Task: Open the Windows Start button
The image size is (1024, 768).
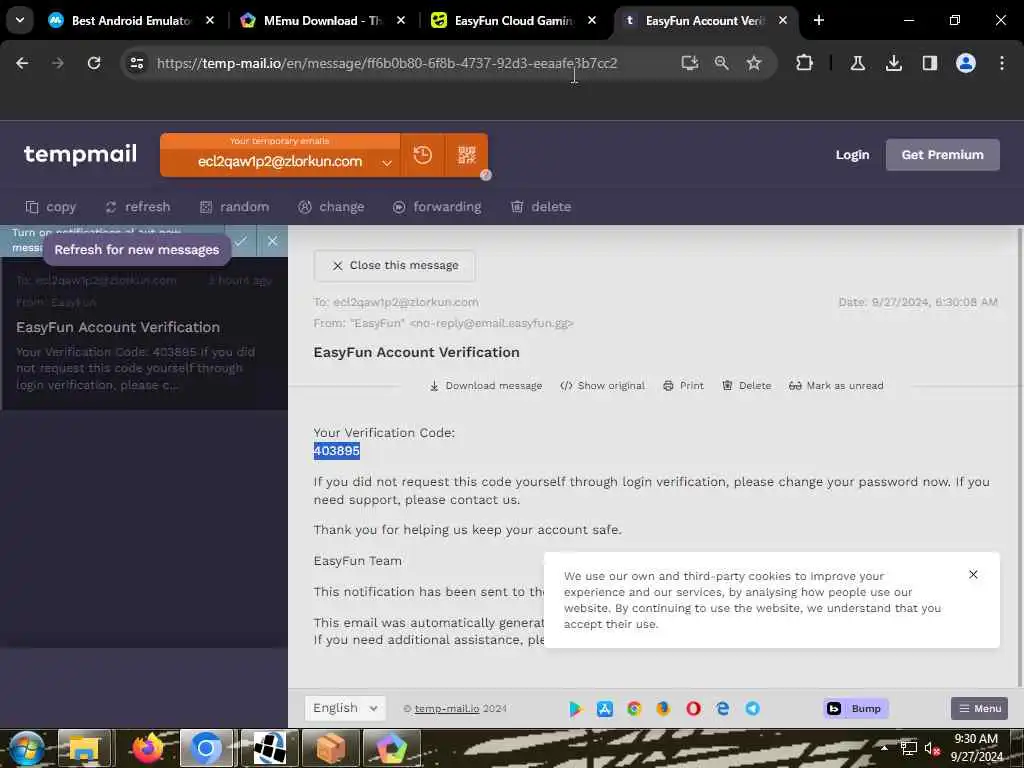Action: pos(26,748)
